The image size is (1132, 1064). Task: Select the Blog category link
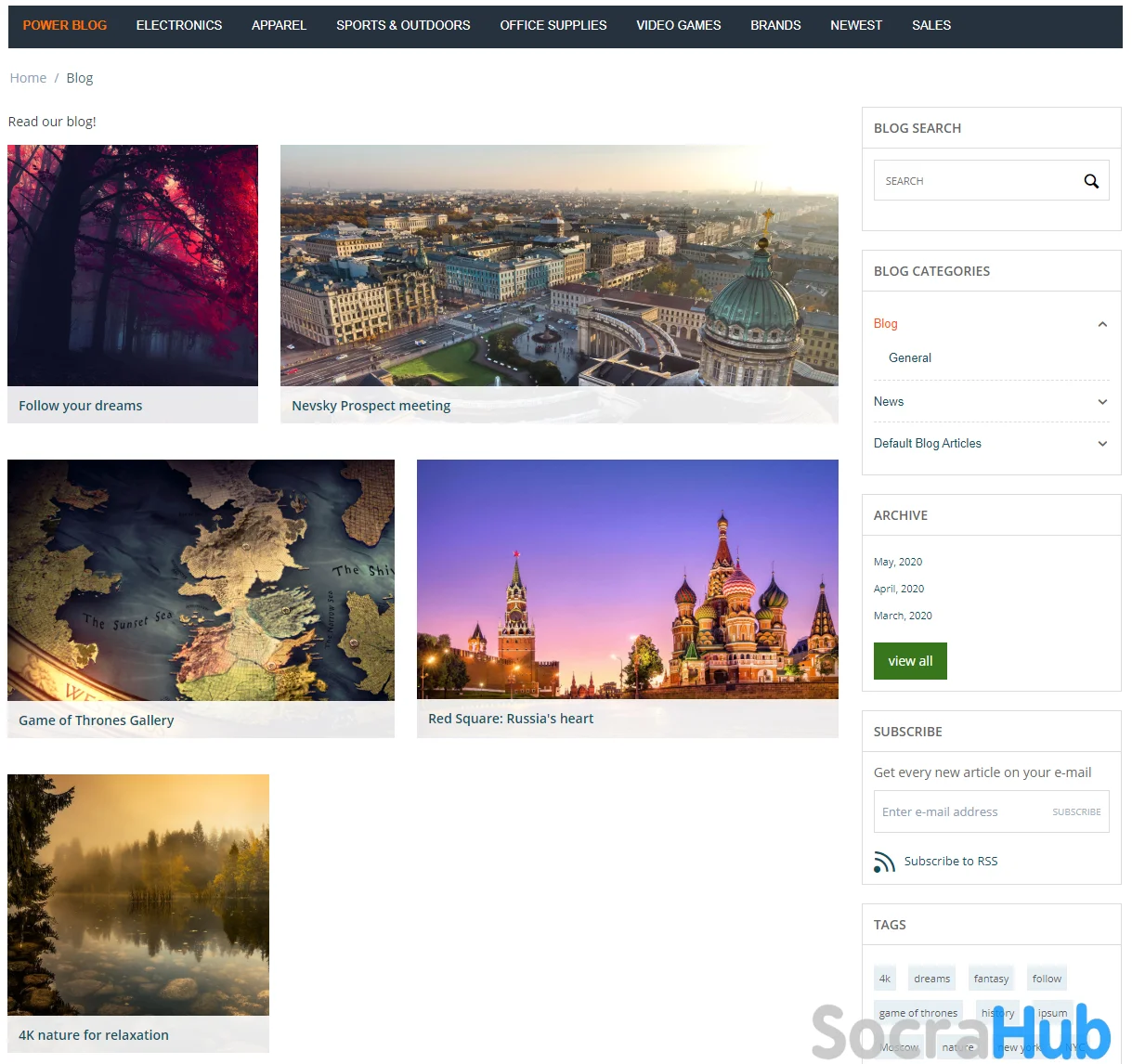coord(886,323)
